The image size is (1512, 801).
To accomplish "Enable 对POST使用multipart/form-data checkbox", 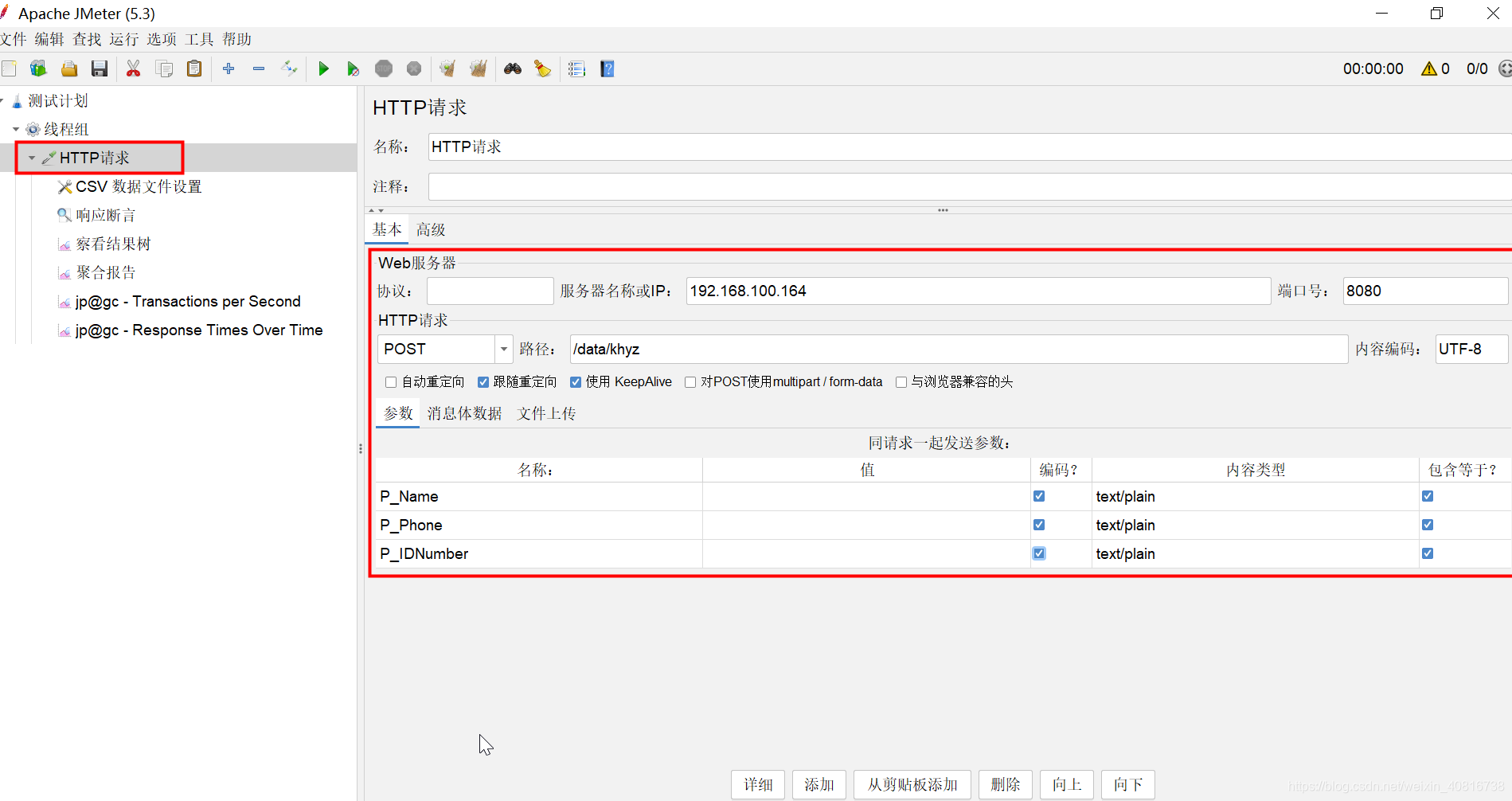I will pyautogui.click(x=690, y=382).
